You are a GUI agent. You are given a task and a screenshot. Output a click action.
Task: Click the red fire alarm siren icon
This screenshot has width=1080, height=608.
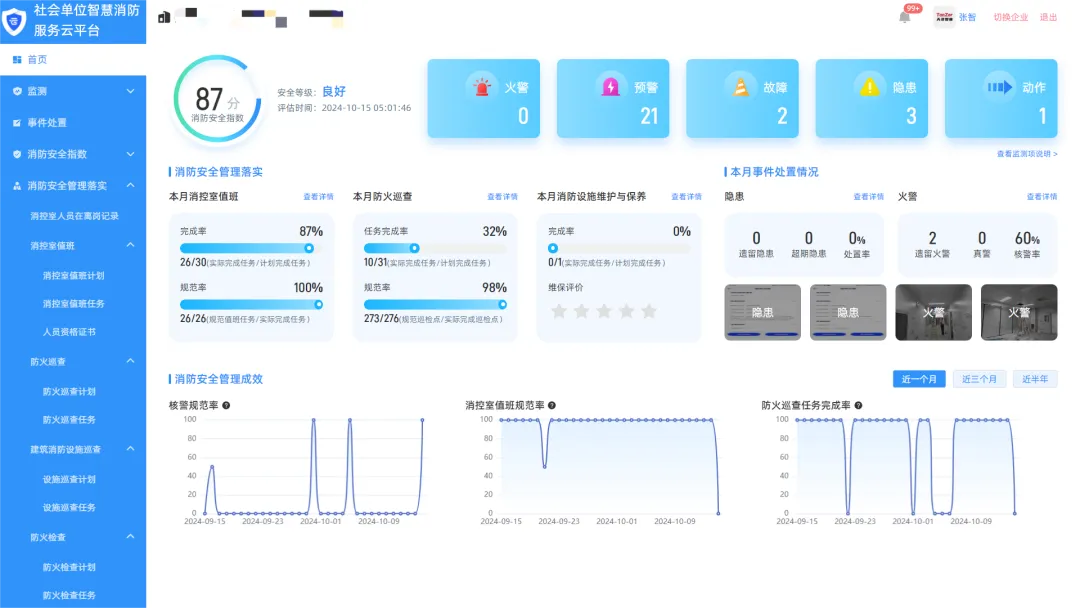pyautogui.click(x=482, y=87)
